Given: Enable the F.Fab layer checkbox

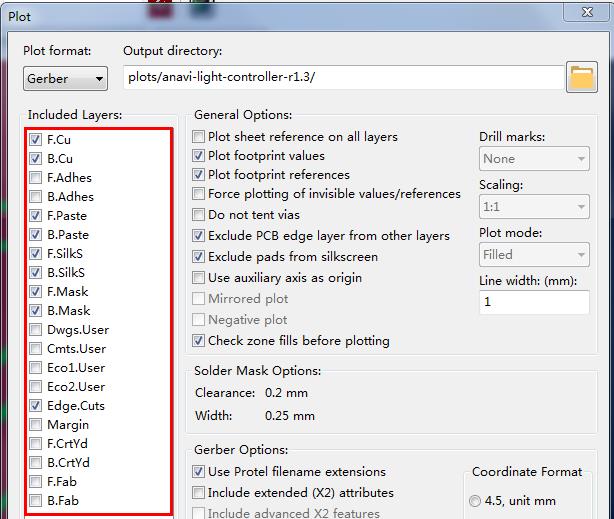Looking at the screenshot, I should (x=35, y=481).
